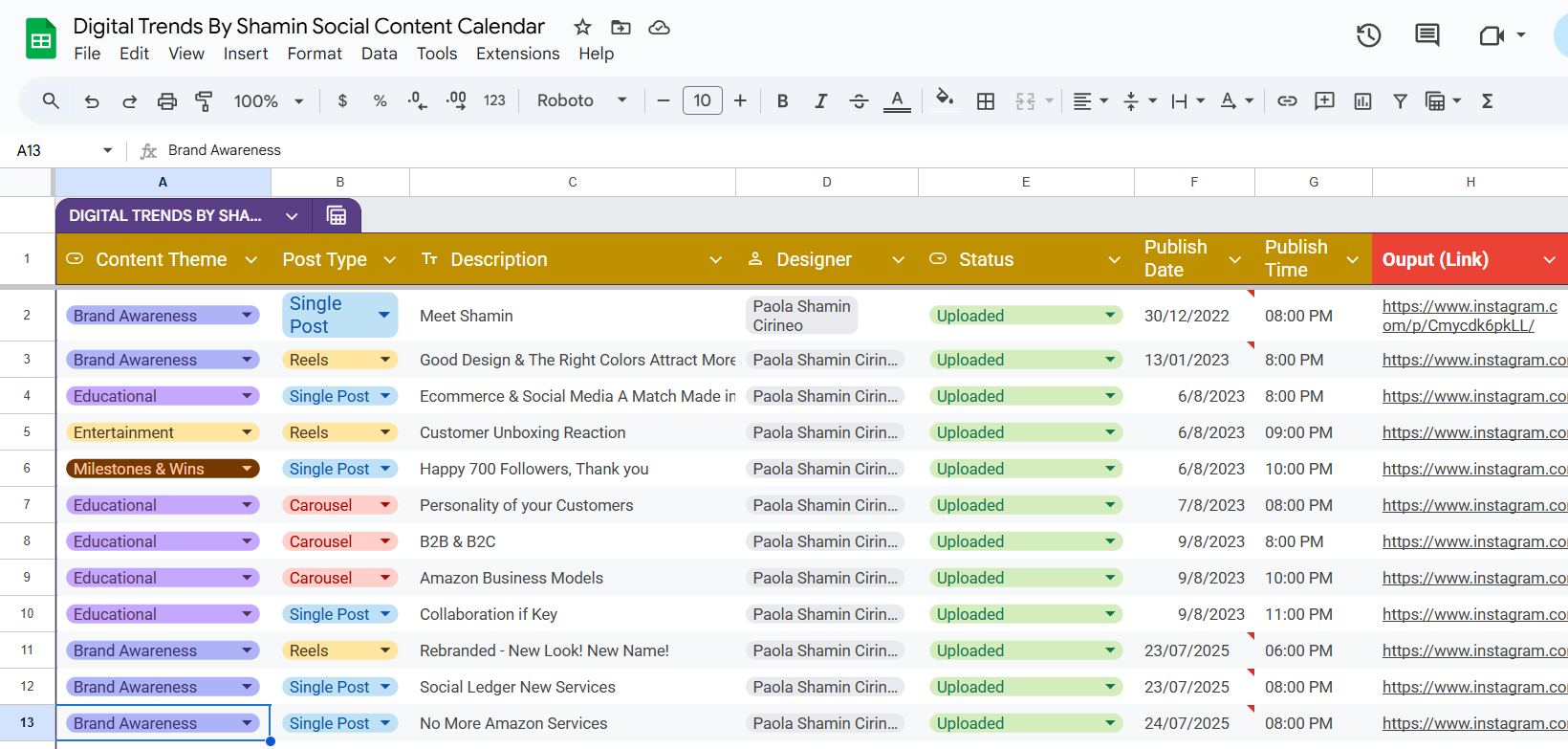Click the Functions sigma icon
This screenshot has height=749, width=1568.
pyautogui.click(x=1487, y=100)
